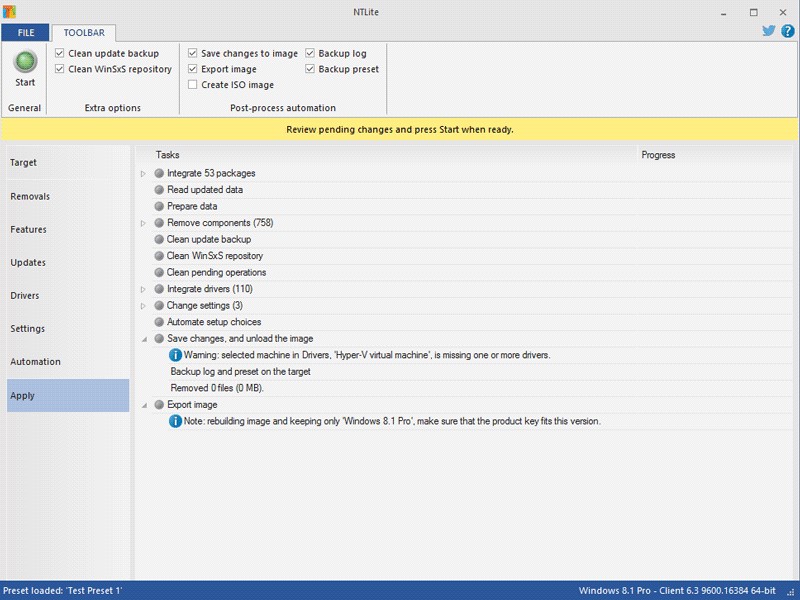The width and height of the screenshot is (800, 600).
Task: Open the Twitter bird icon link
Action: [x=769, y=31]
